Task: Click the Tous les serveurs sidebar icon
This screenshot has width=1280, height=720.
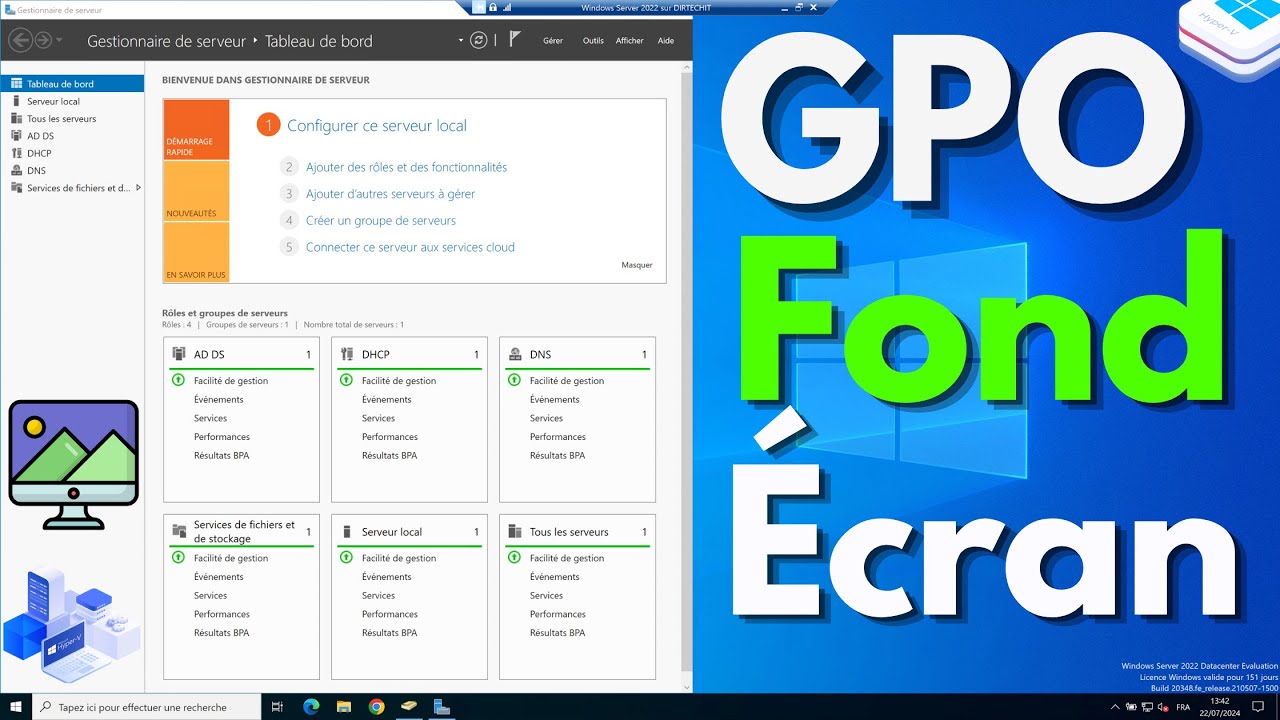Action: click(x=16, y=118)
